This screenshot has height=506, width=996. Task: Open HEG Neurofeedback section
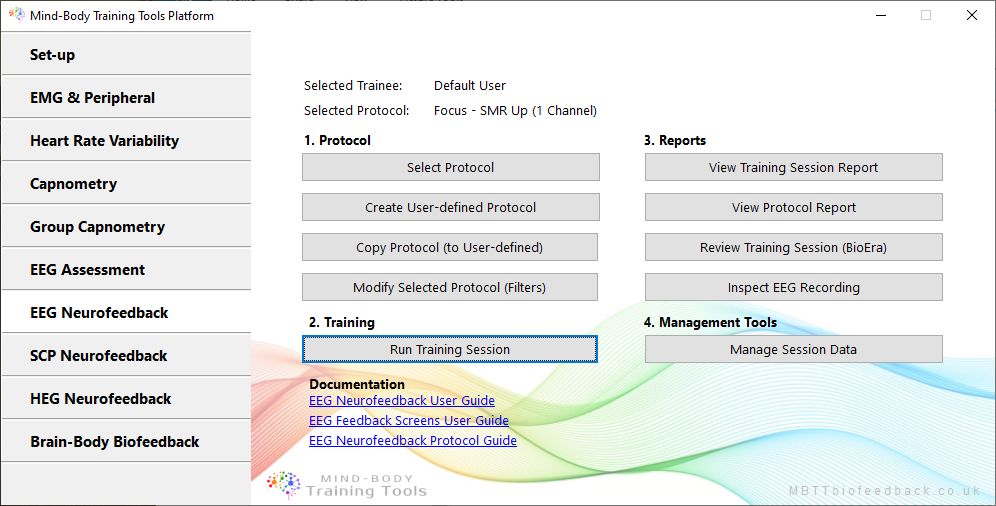pos(126,399)
